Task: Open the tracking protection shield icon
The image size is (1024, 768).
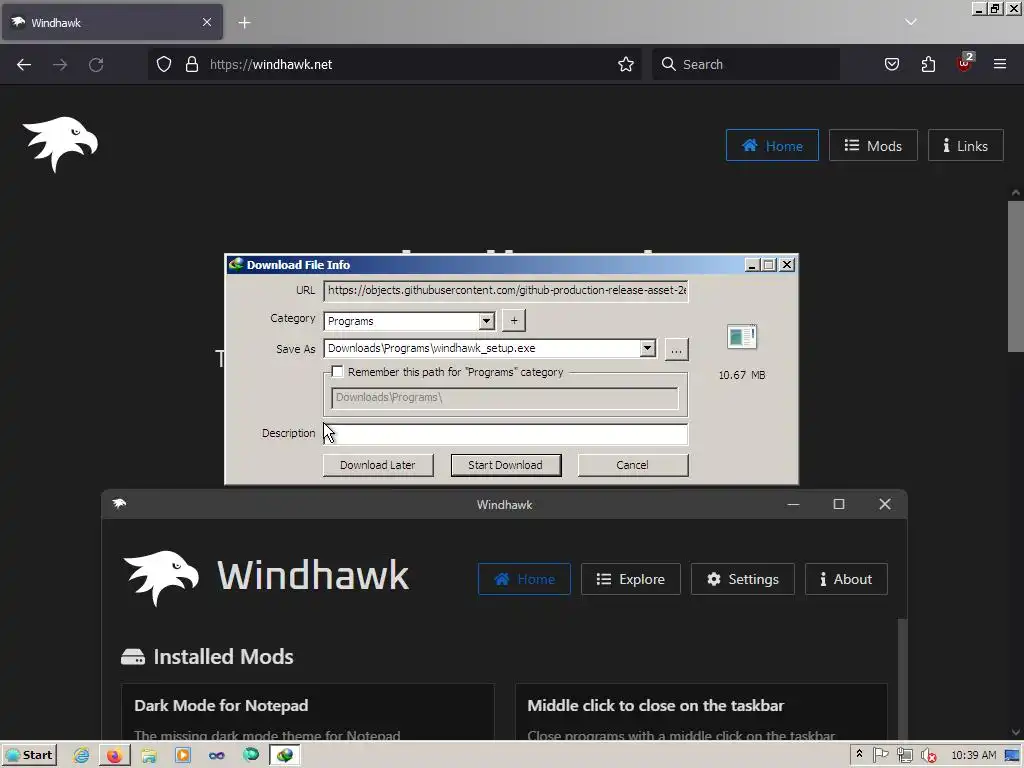Action: pos(164,65)
